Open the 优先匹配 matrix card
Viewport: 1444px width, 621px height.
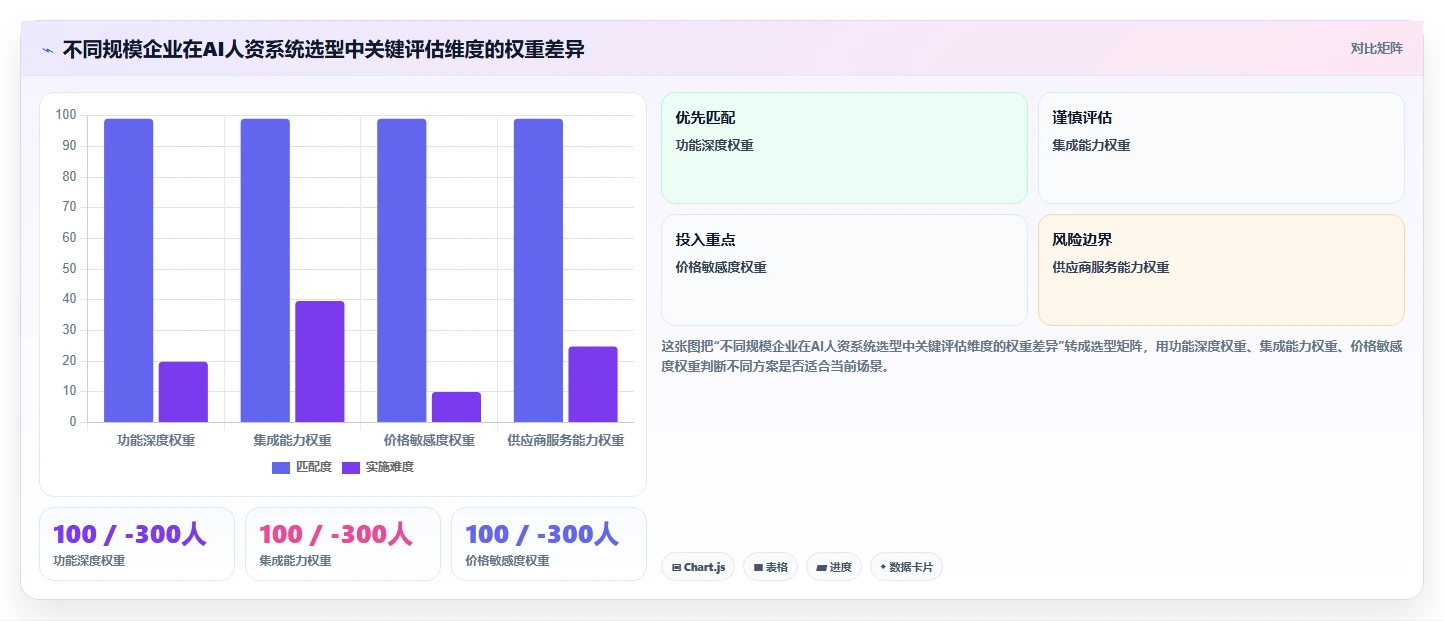844,148
